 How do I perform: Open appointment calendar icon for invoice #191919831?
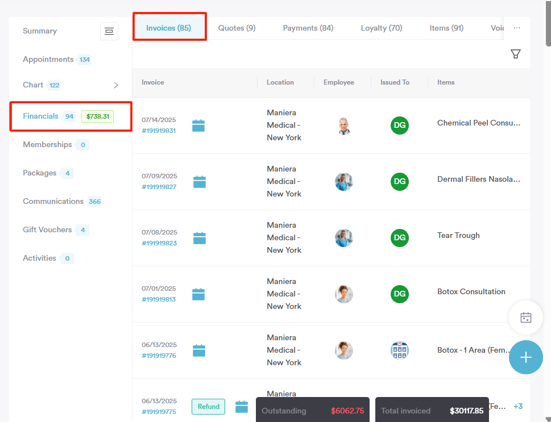[198, 125]
